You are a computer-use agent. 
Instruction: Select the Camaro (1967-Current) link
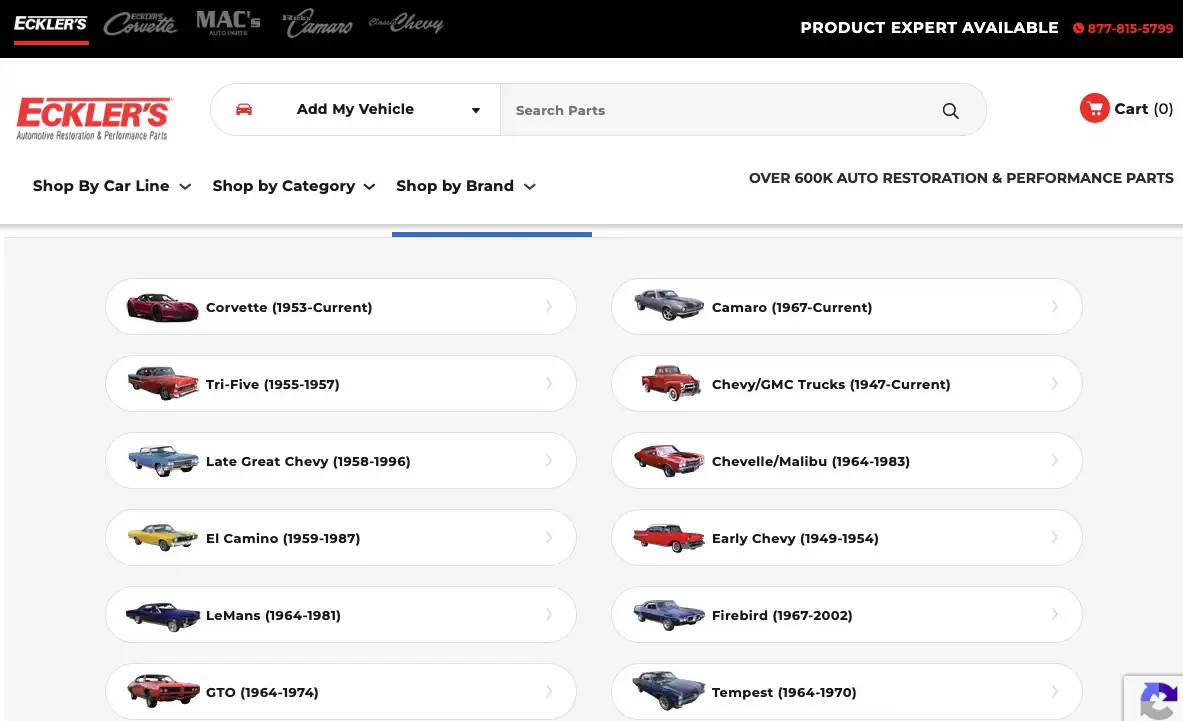coord(792,308)
